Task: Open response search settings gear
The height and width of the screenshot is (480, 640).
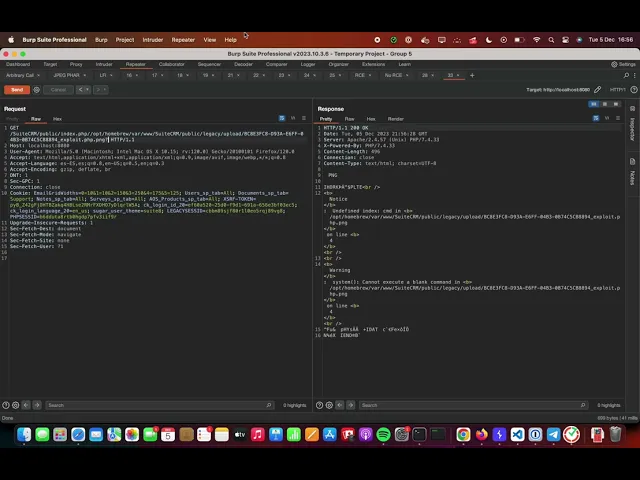Action: pyautogui.click(x=329, y=405)
